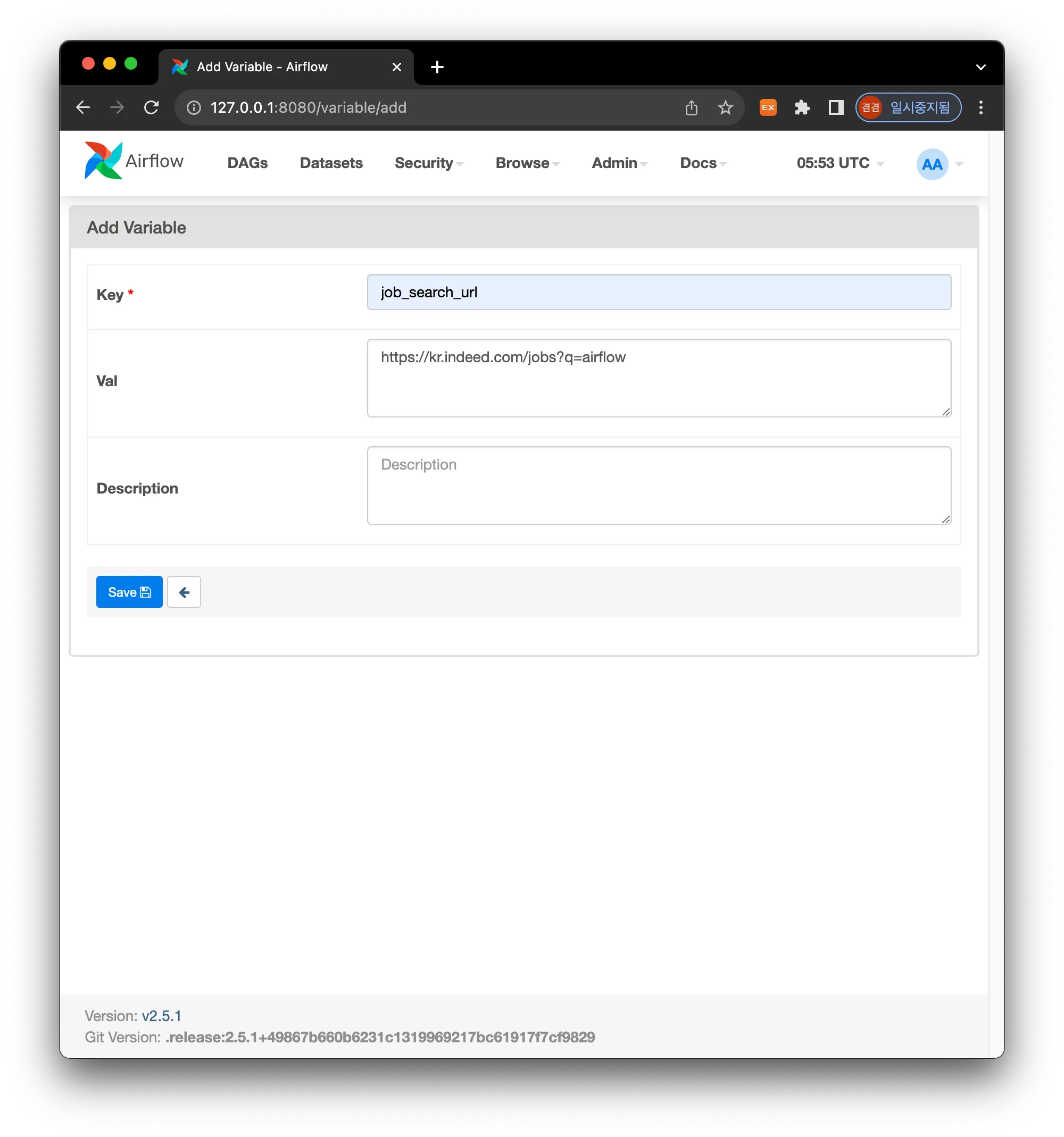Toggle the browser side panel icon

pyautogui.click(x=836, y=107)
